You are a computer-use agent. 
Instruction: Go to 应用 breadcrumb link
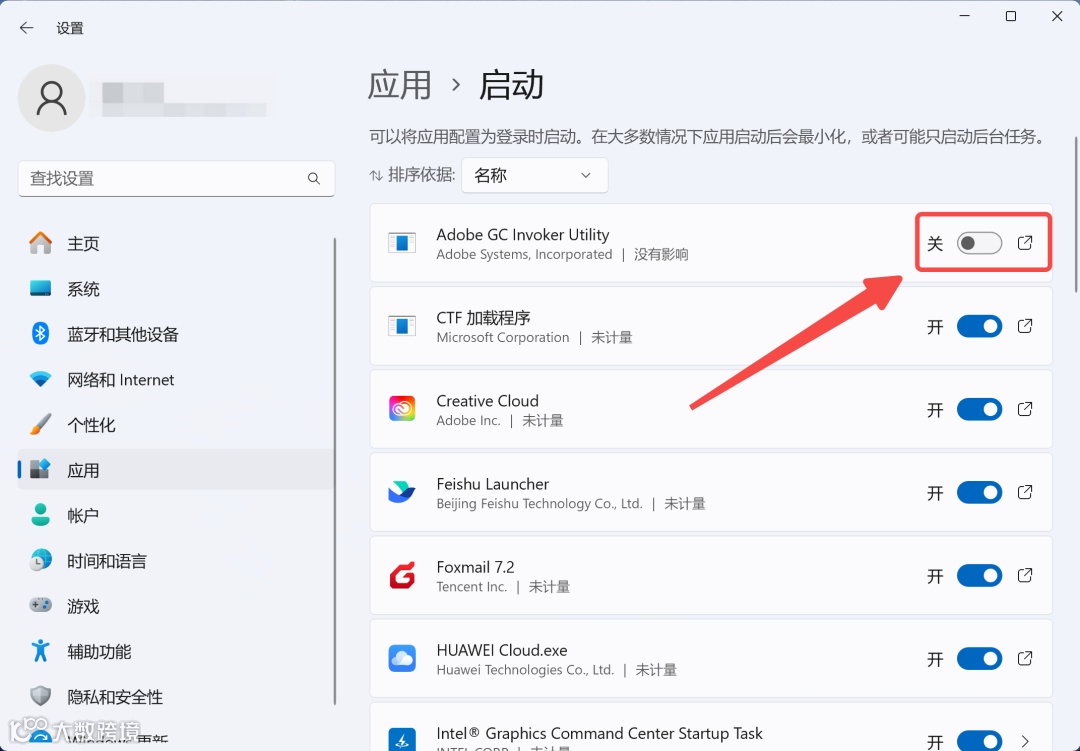pyautogui.click(x=400, y=85)
